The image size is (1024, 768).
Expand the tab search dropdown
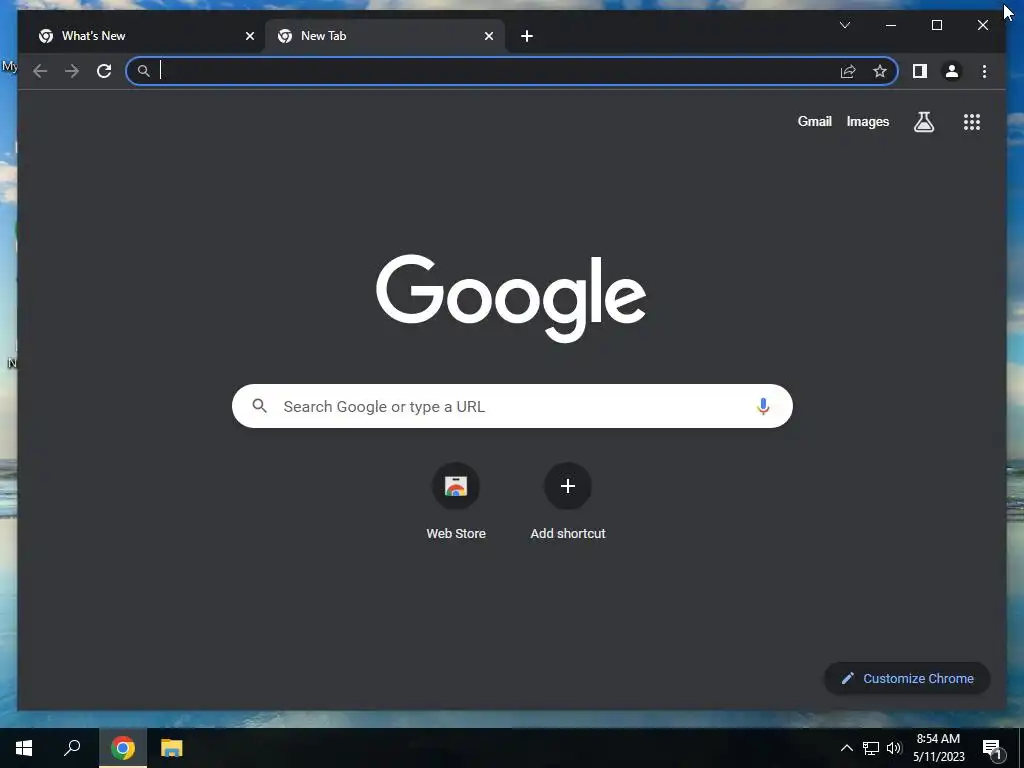[844, 25]
